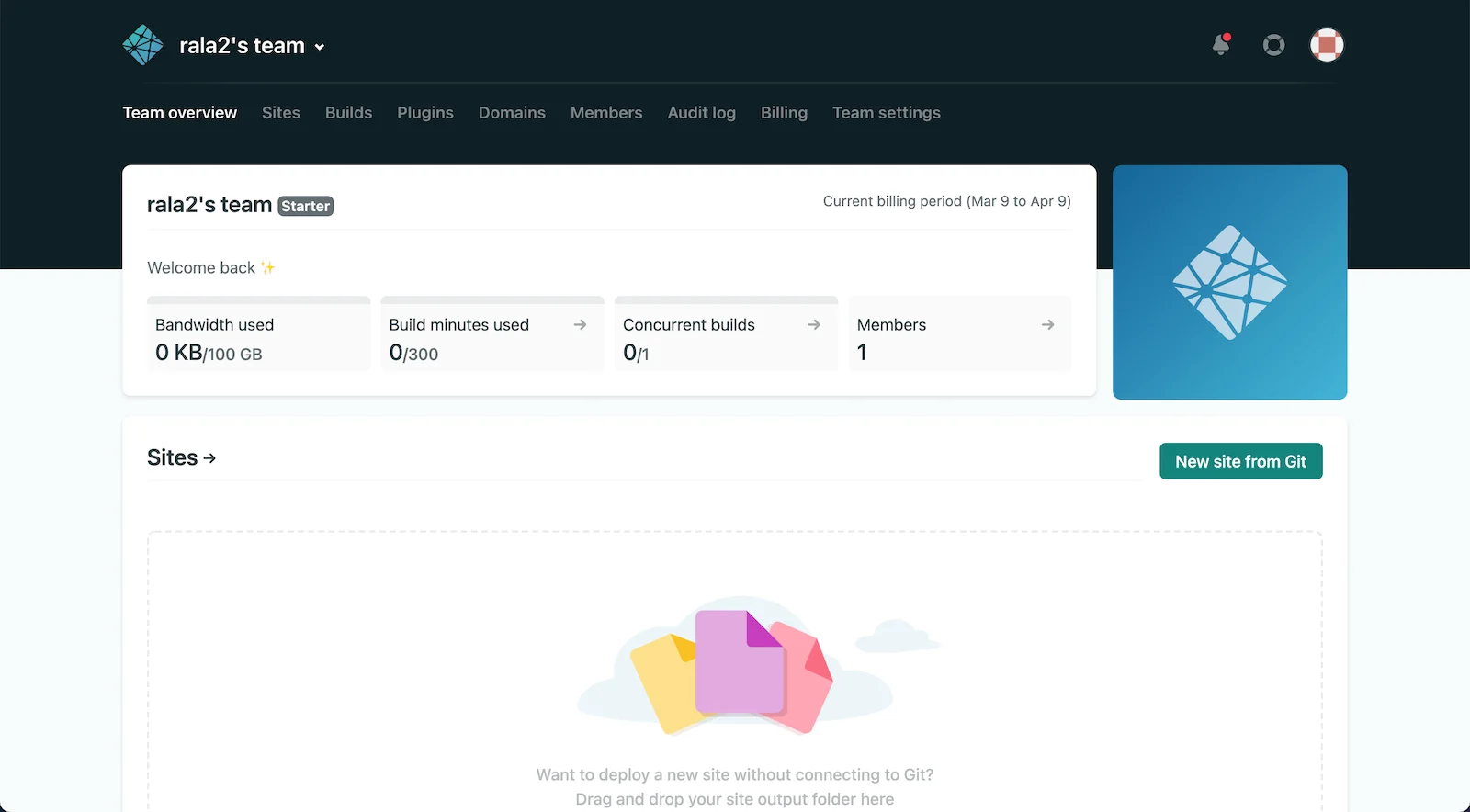
Task: Expand the rala2's team switcher dropdown
Action: tap(252, 46)
